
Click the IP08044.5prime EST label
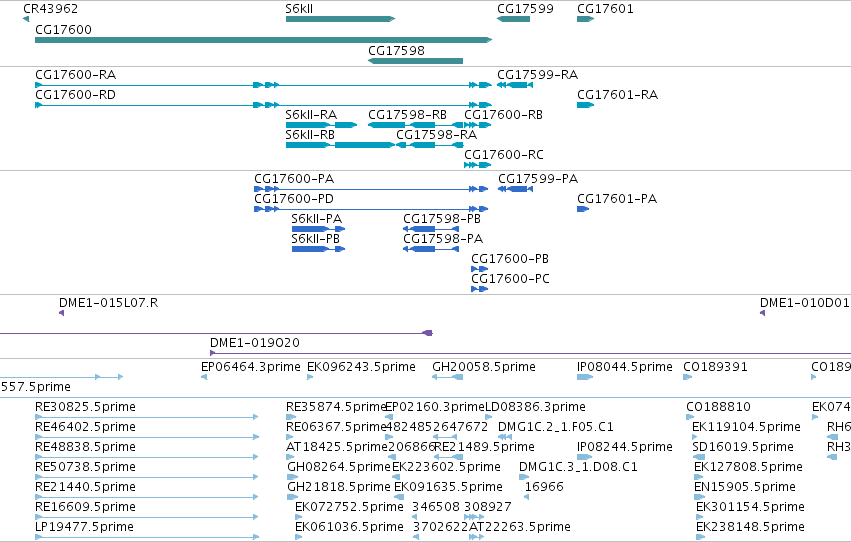coord(625,367)
